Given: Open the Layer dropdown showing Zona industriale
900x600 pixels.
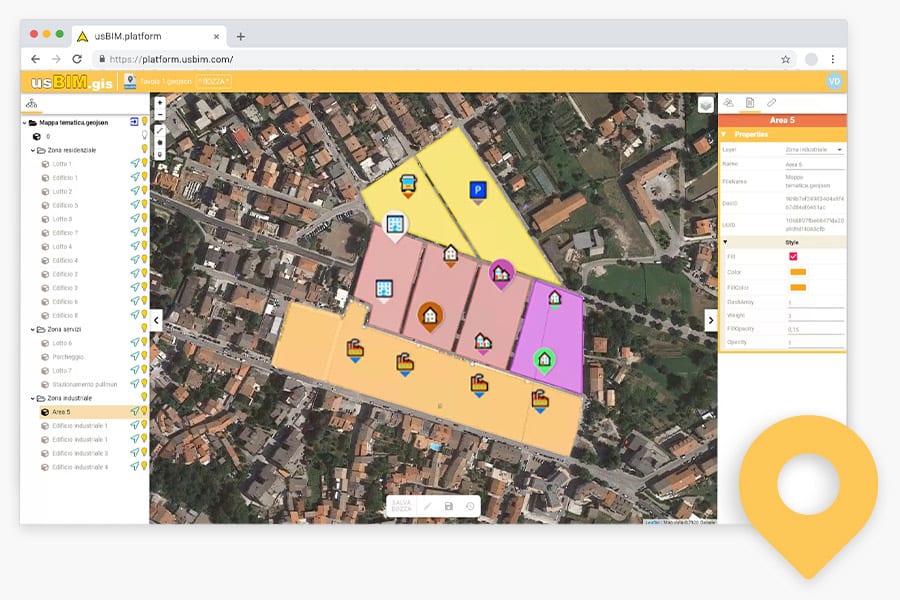Looking at the screenshot, I should tap(812, 149).
